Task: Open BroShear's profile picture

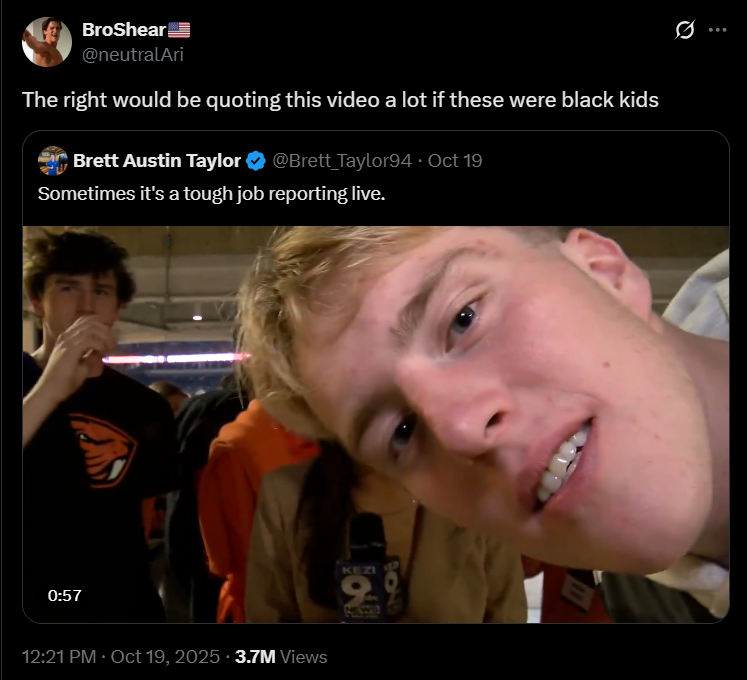Action: coord(47,42)
